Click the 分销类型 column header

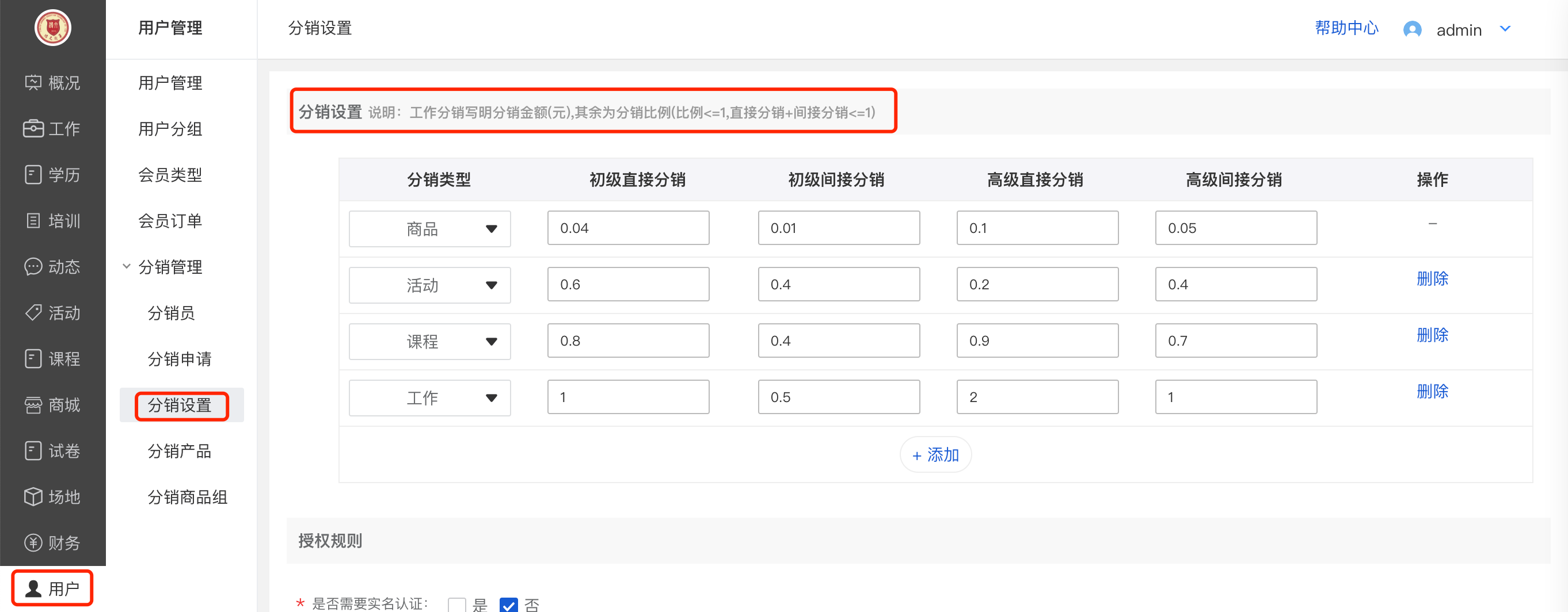(439, 179)
